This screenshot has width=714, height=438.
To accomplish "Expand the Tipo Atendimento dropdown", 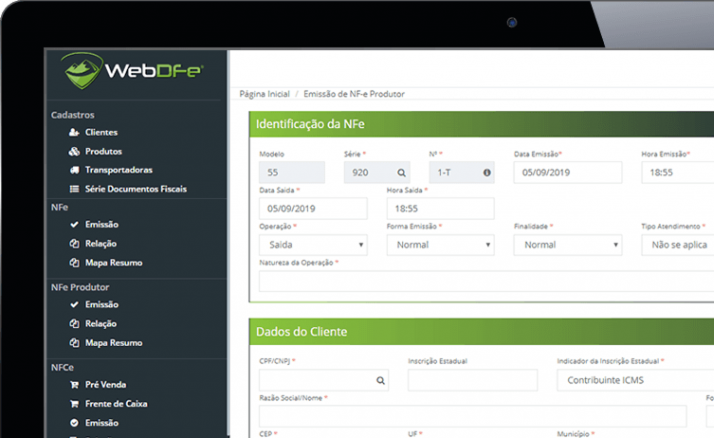I will pos(678,244).
